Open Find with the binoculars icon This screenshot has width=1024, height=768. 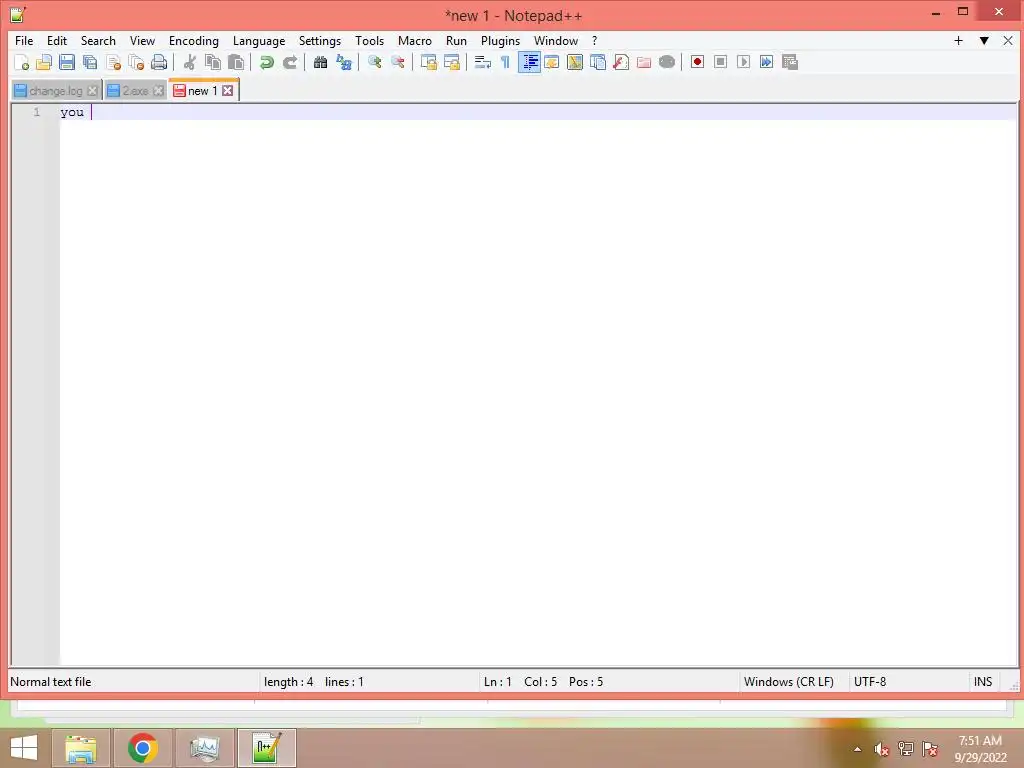tap(320, 62)
